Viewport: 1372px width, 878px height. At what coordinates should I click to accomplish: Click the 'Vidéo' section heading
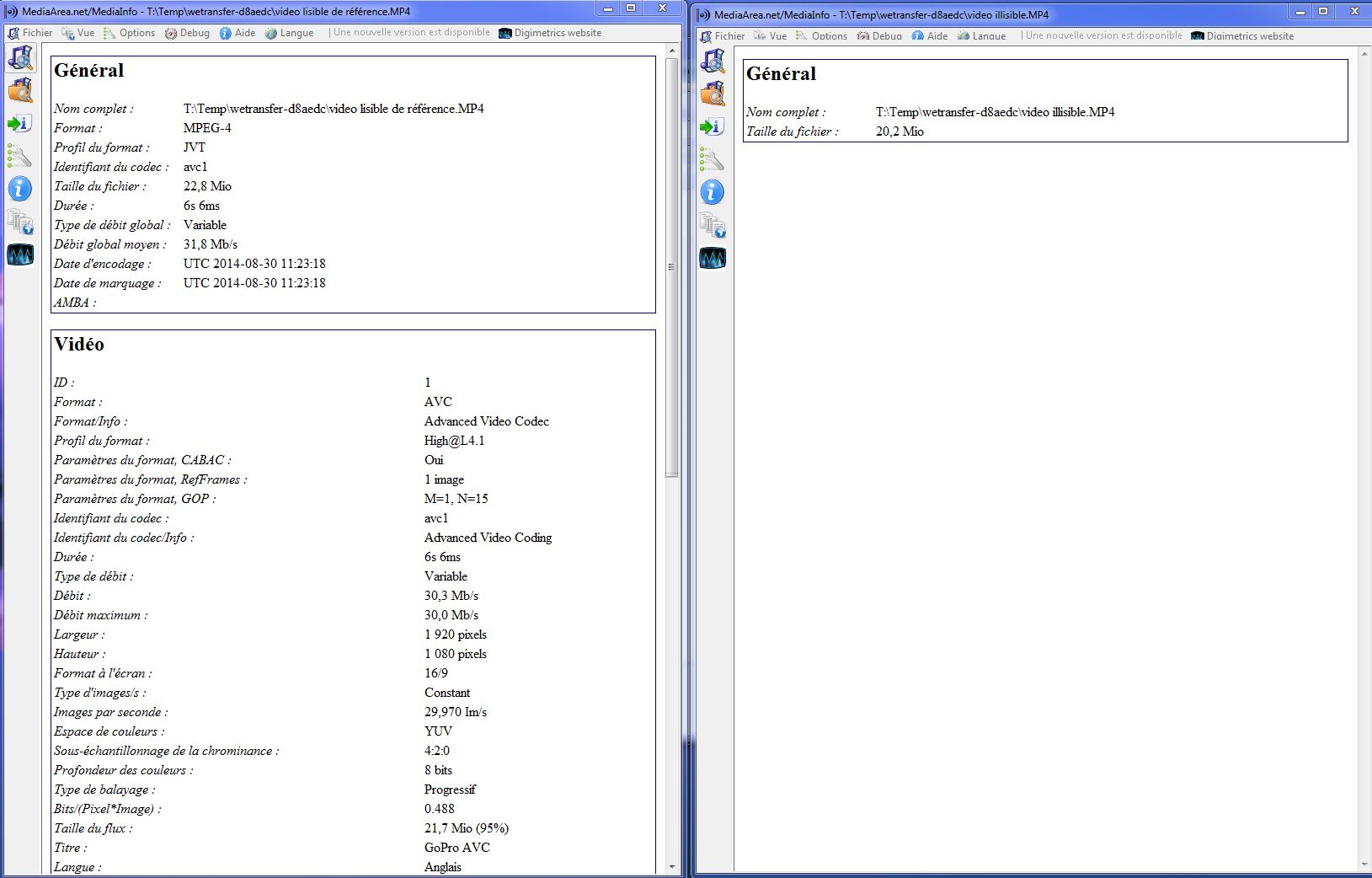(x=79, y=344)
